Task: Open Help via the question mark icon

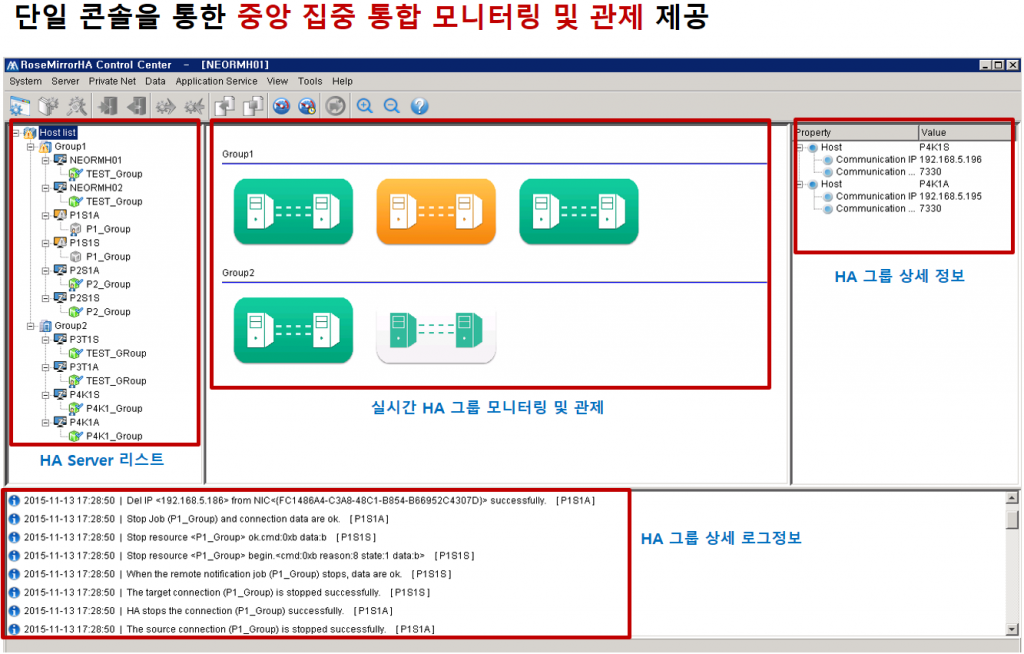Action: [419, 106]
